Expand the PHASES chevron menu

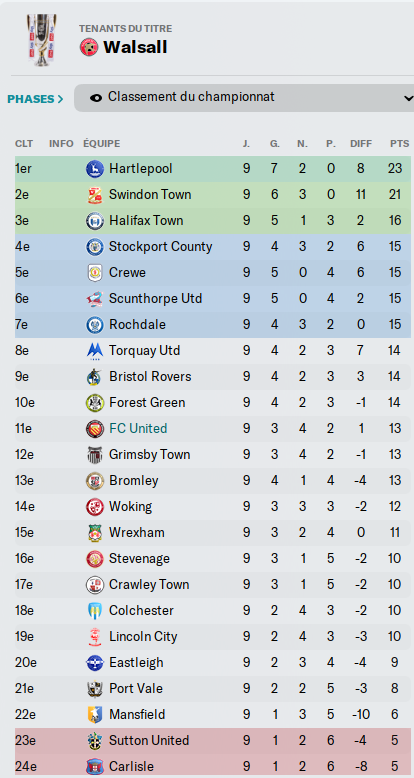tap(35, 99)
